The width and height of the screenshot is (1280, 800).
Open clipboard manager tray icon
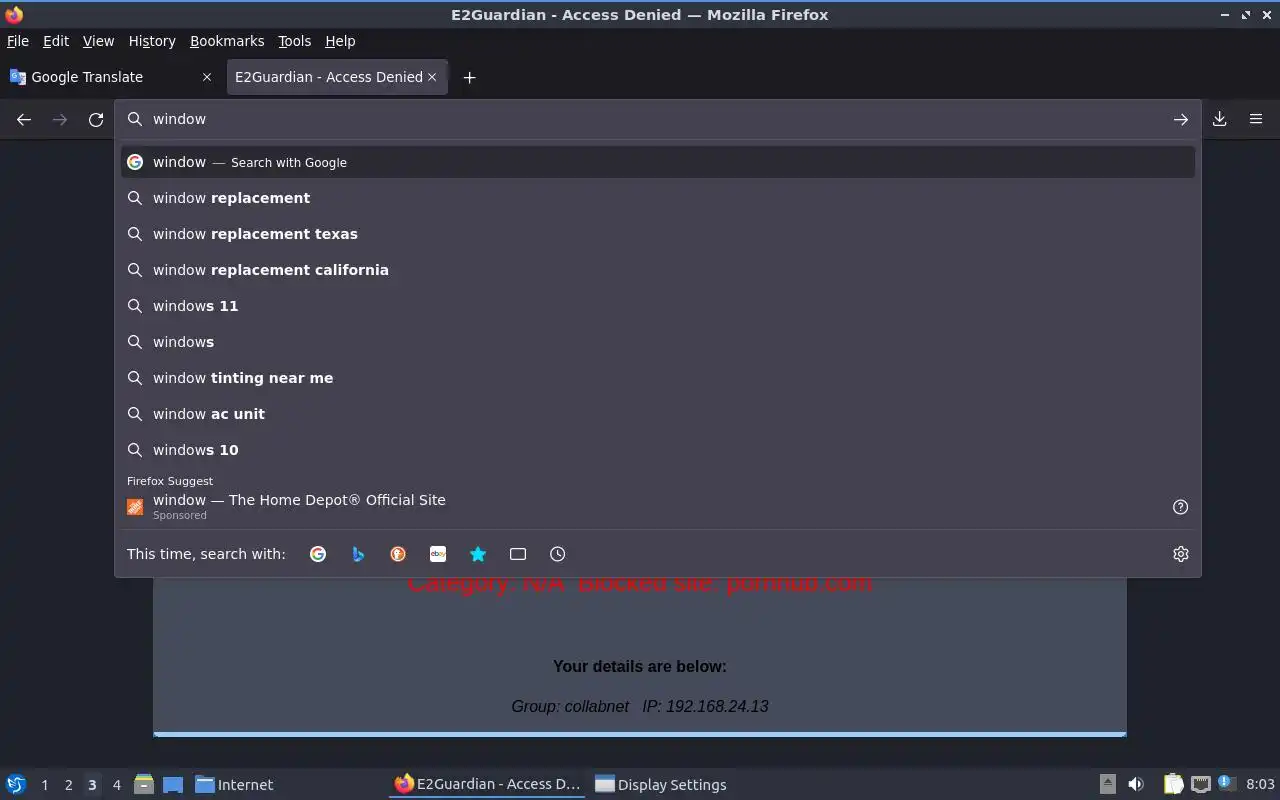coord(1173,784)
